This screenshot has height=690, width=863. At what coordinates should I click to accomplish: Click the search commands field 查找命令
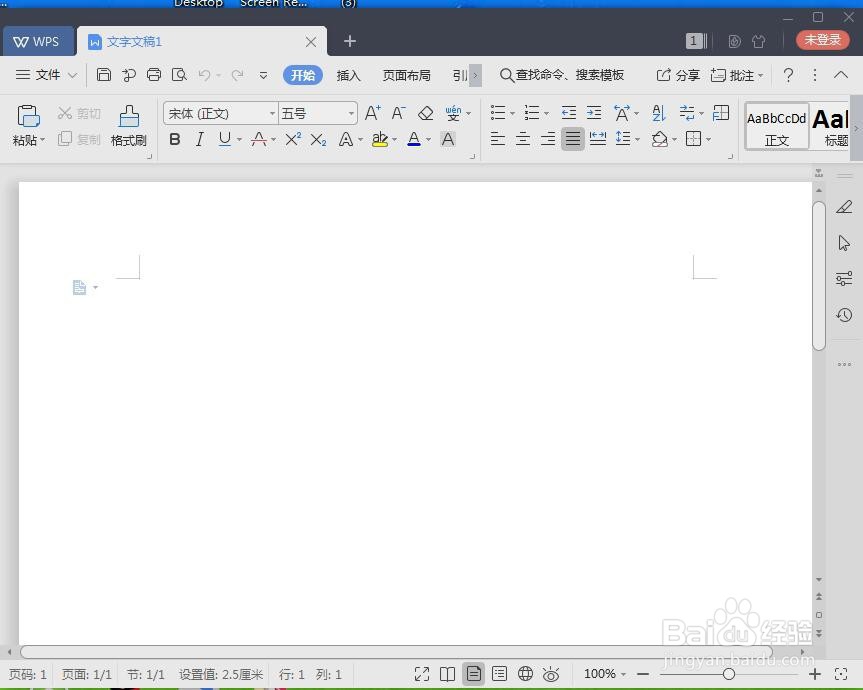click(x=562, y=75)
